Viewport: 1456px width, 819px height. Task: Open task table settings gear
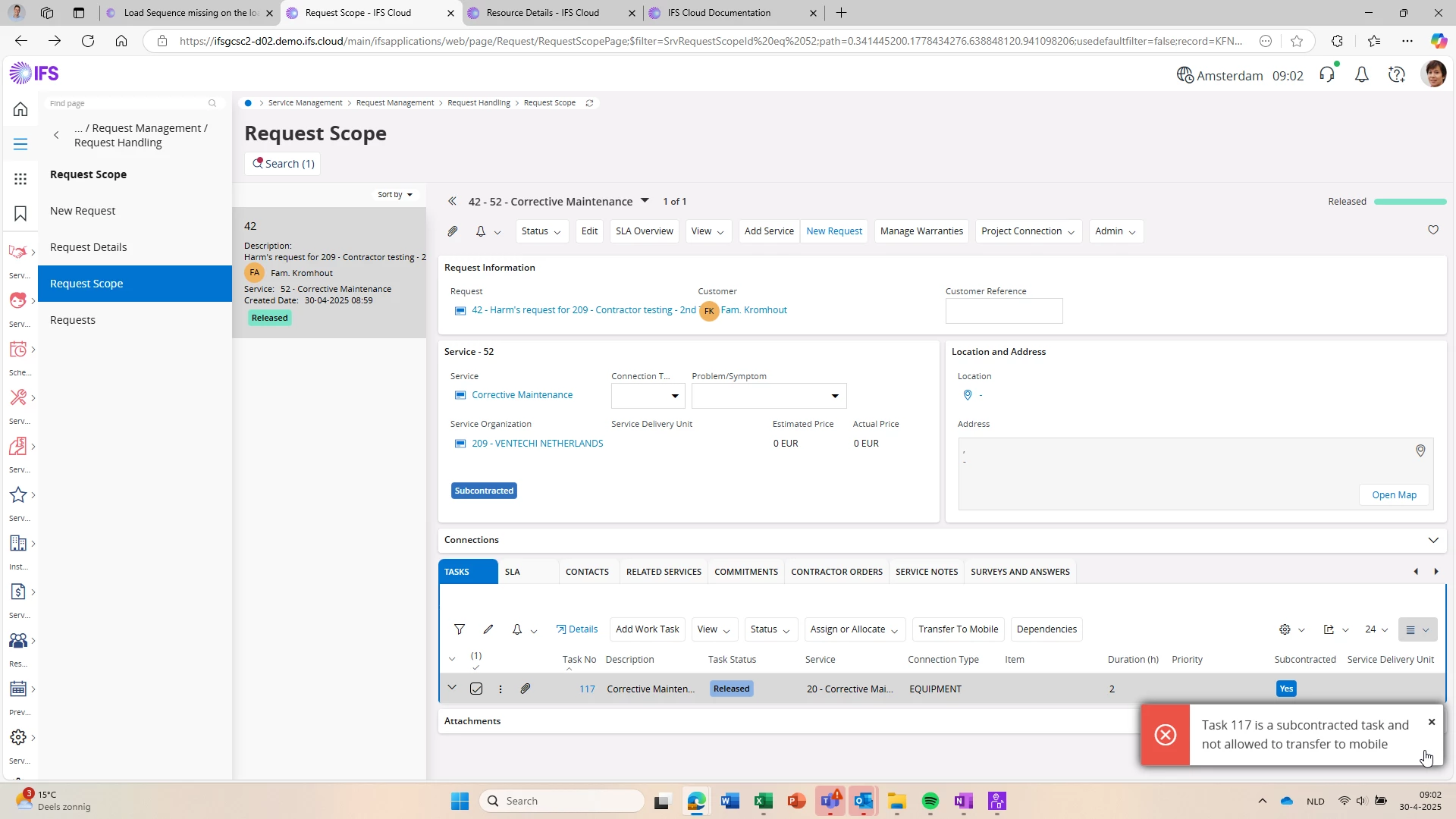(1285, 629)
